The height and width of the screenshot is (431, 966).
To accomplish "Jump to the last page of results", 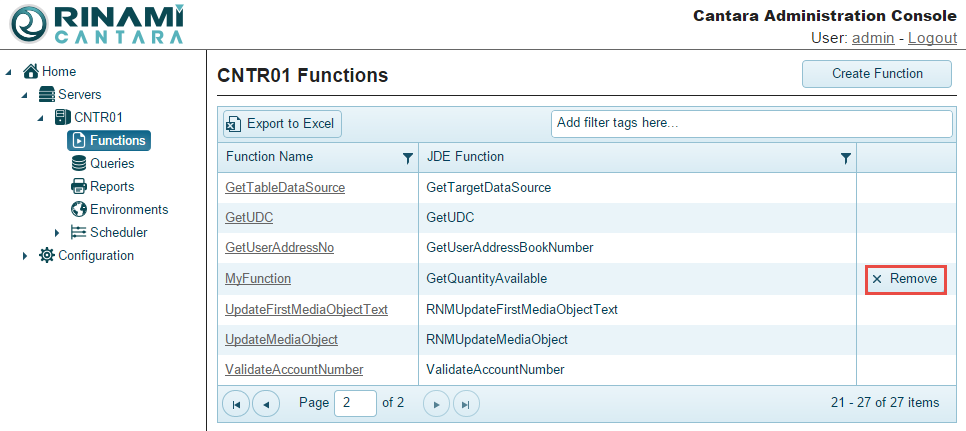I will click(x=466, y=404).
